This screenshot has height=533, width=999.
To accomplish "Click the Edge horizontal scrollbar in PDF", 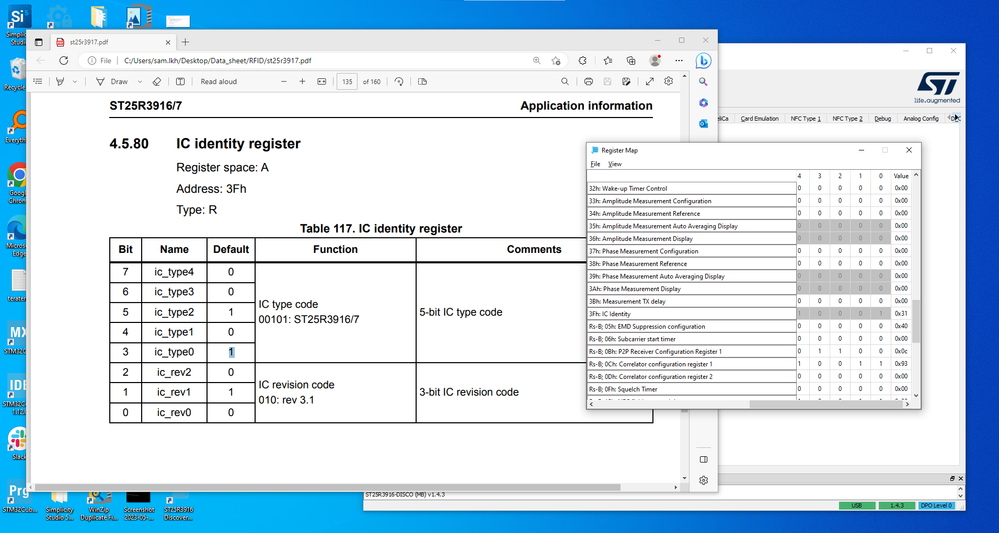I will pos(325,487).
